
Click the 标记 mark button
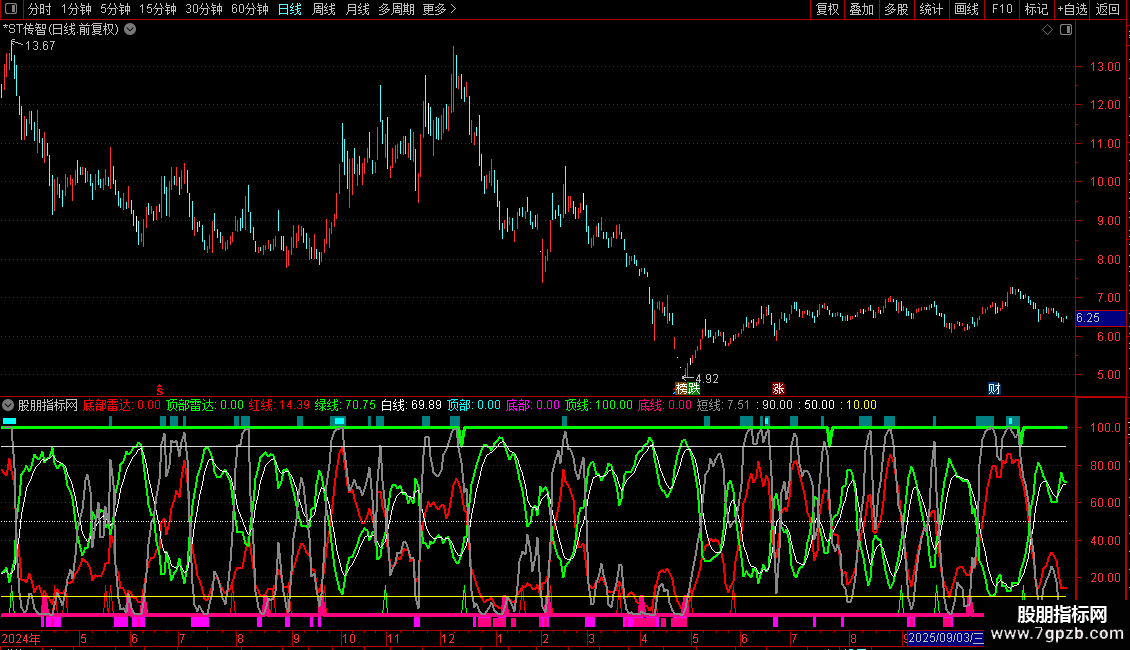(x=1036, y=9)
